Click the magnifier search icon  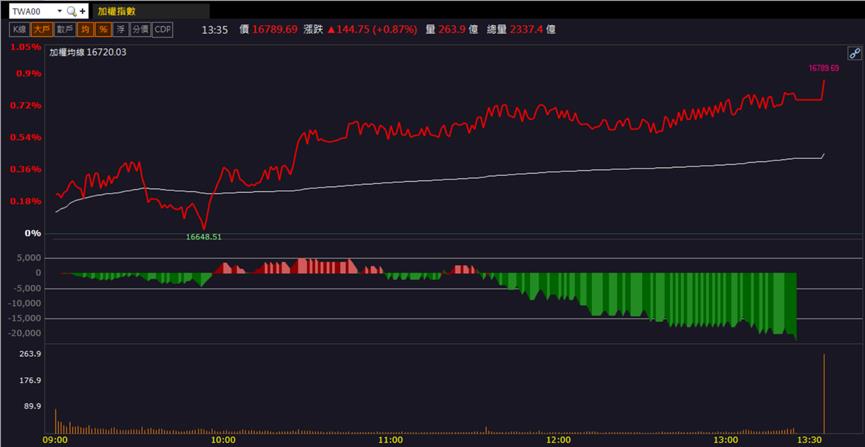coord(71,11)
